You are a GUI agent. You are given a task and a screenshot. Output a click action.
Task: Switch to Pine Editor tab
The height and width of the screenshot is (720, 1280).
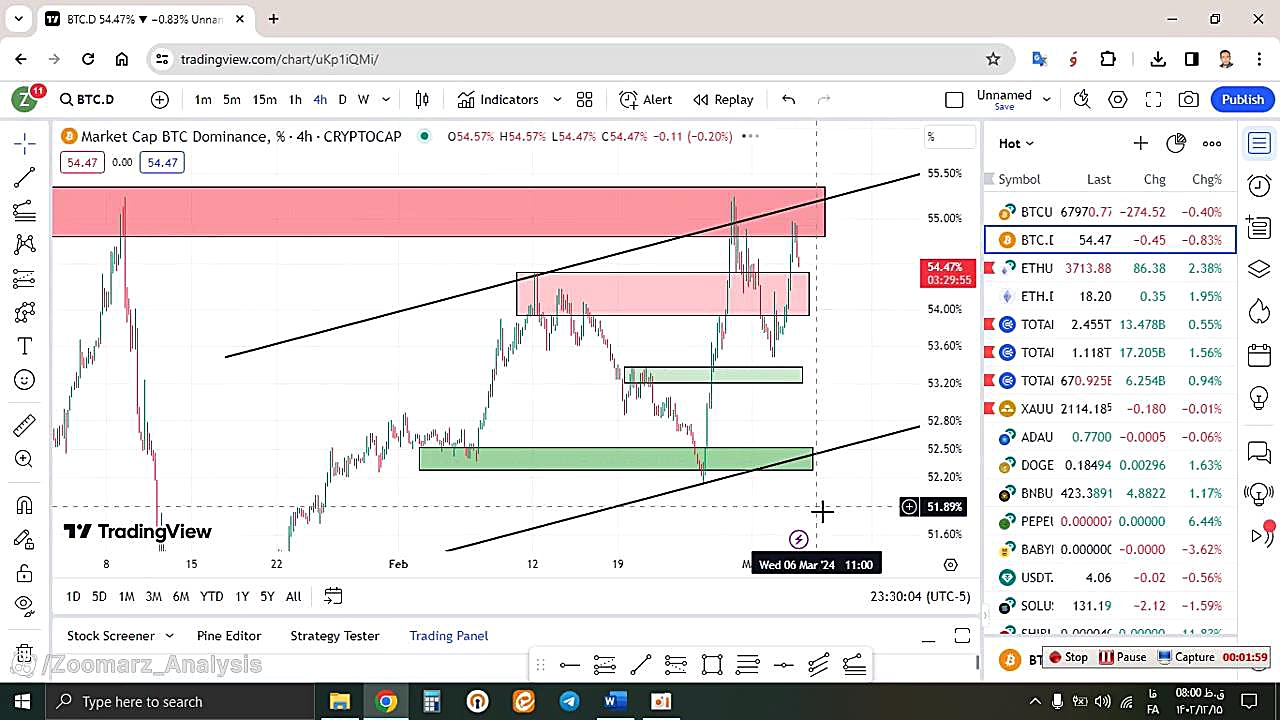click(x=229, y=636)
